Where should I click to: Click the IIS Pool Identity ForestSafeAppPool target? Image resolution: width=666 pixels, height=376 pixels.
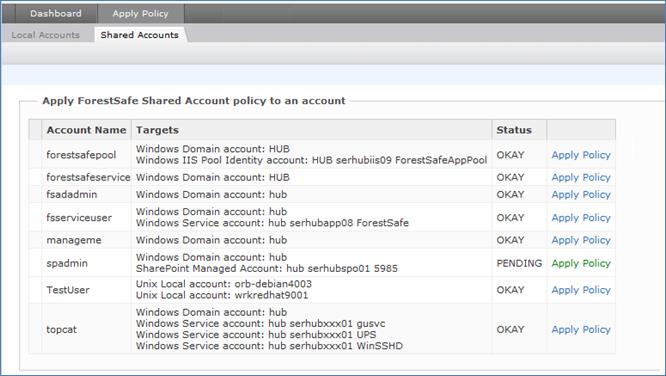click(311, 161)
